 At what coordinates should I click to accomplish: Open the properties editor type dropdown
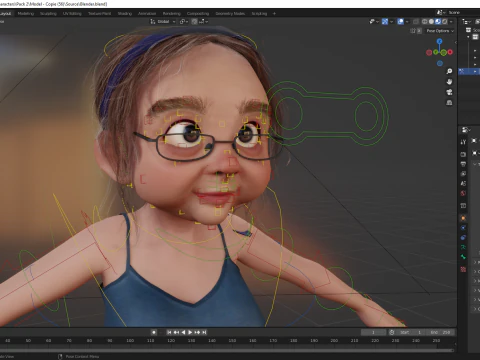click(466, 130)
